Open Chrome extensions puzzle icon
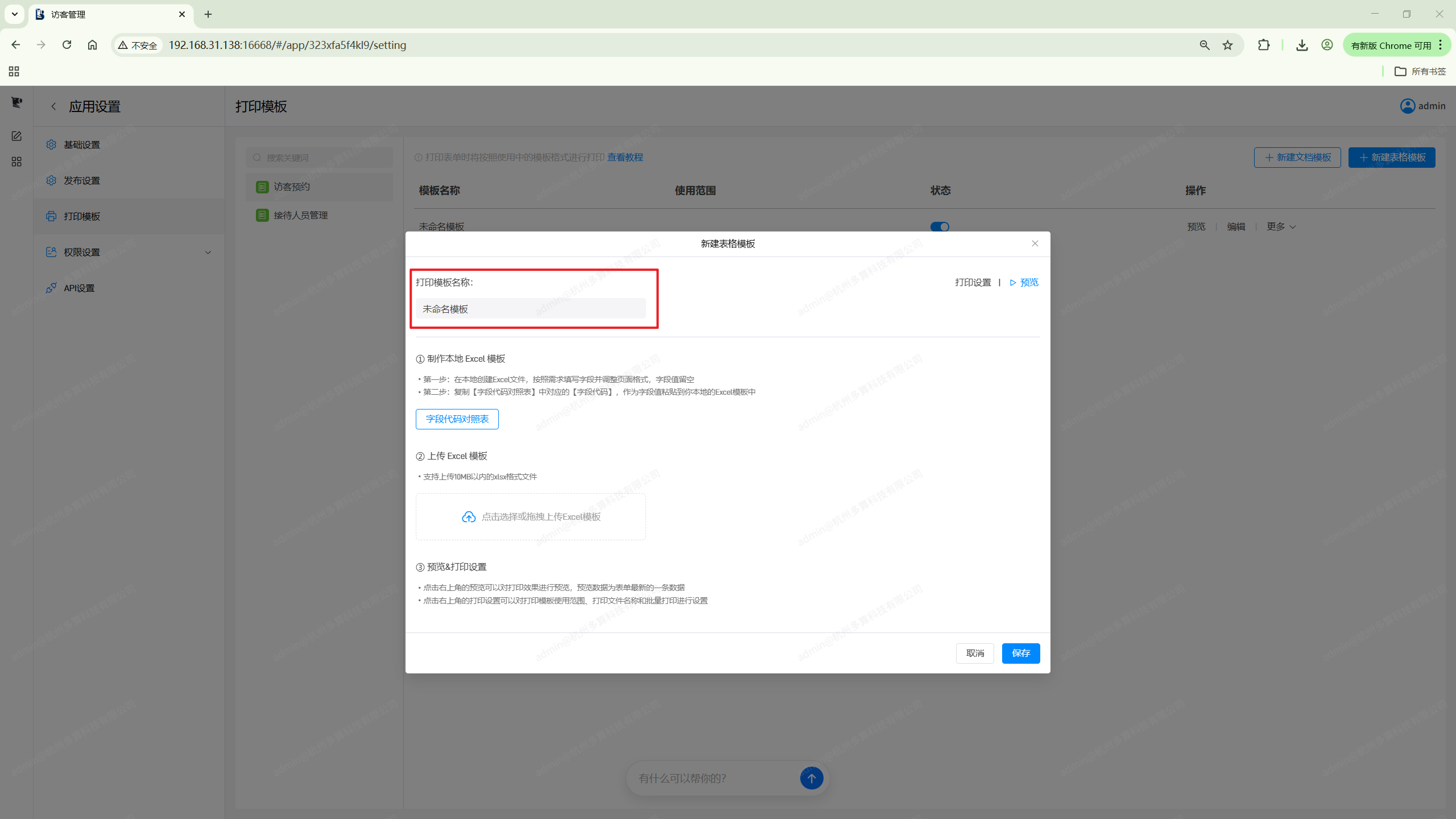Image resolution: width=1456 pixels, height=819 pixels. coord(1263,45)
